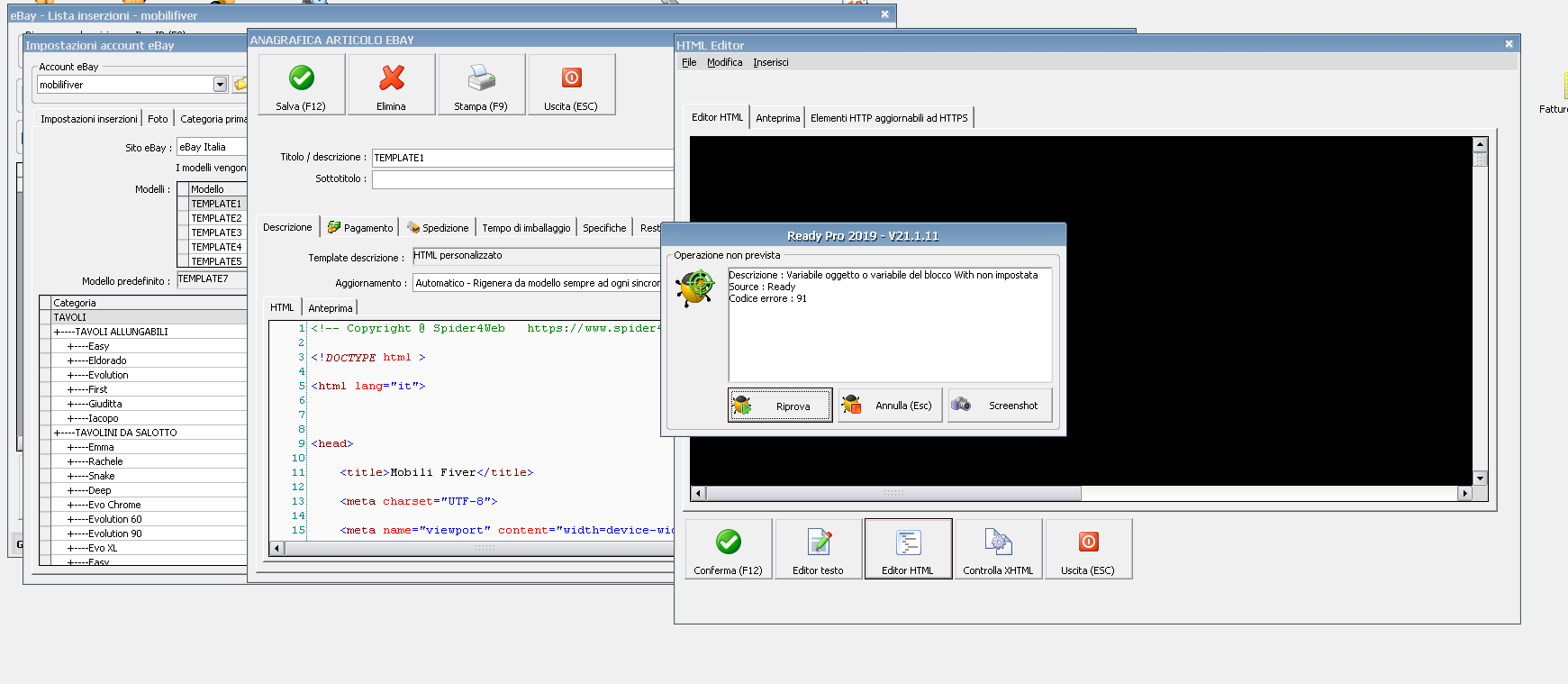Viewport: 1568px width, 684px height.
Task: Leave HTML Editor with its Uscita (ESC) button
Action: 1089,549
